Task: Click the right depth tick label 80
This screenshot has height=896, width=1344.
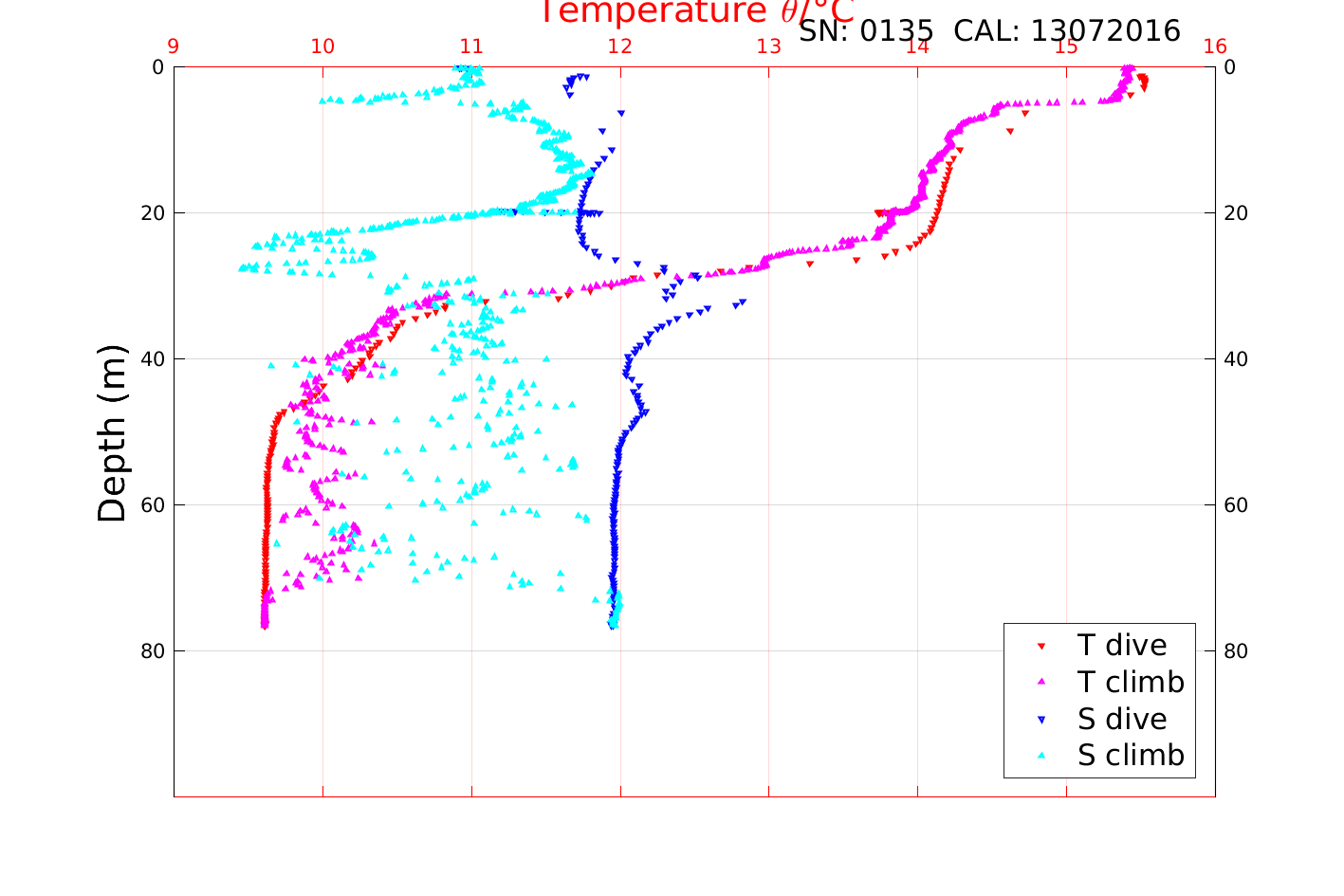Action: tap(1236, 651)
